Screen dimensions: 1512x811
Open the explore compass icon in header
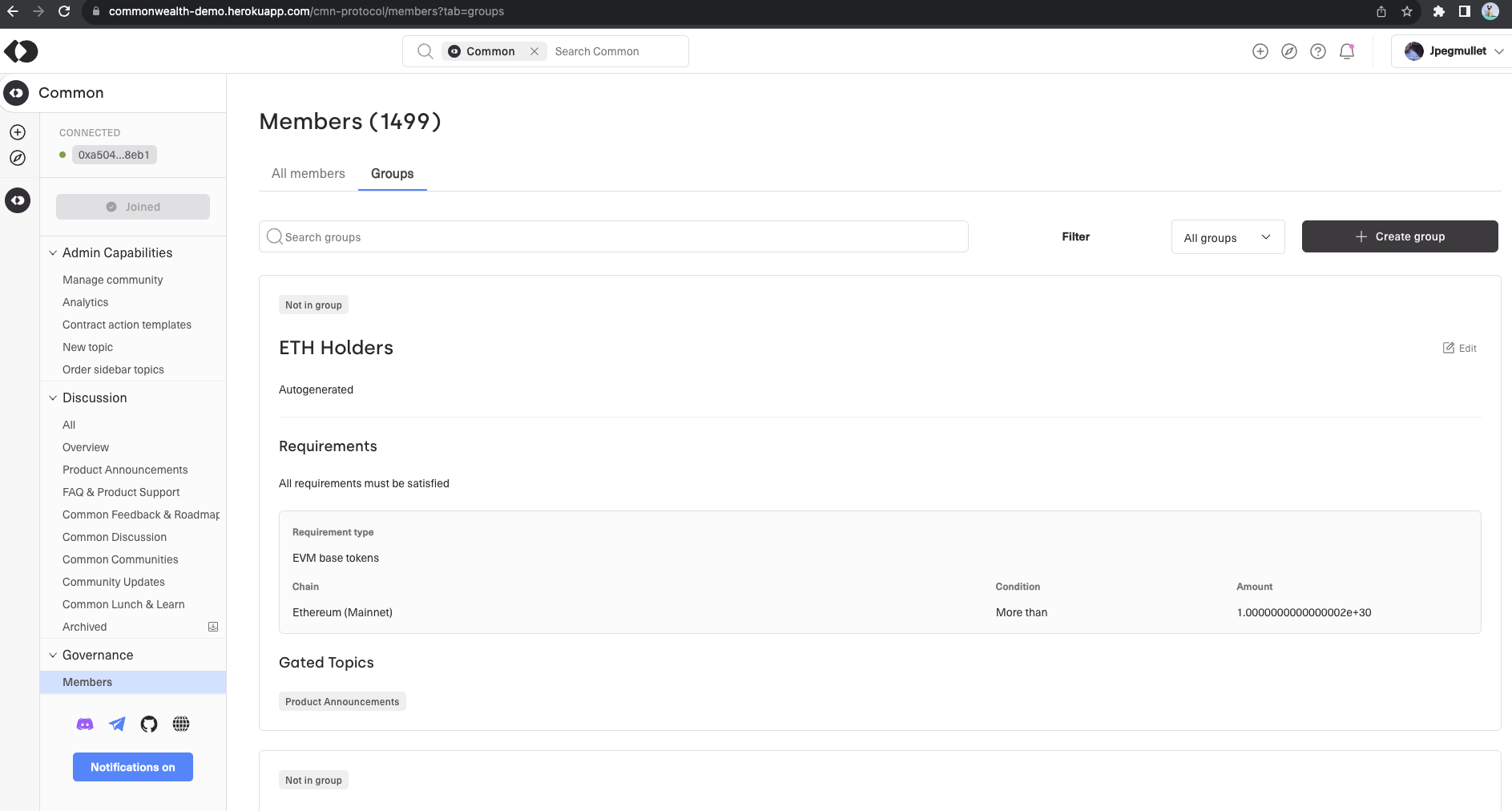click(1289, 51)
